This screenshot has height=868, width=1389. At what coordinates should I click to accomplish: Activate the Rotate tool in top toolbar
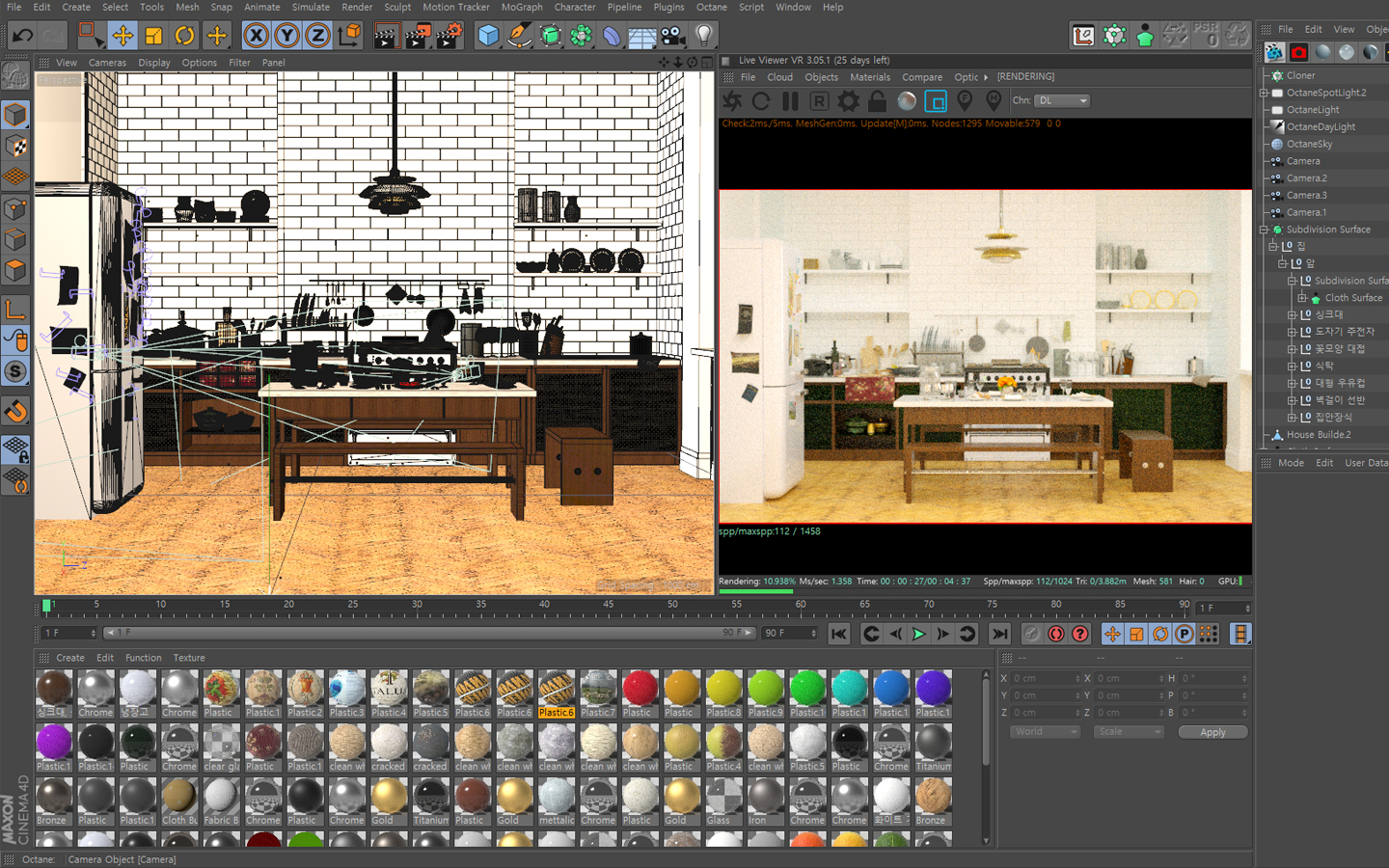click(185, 36)
